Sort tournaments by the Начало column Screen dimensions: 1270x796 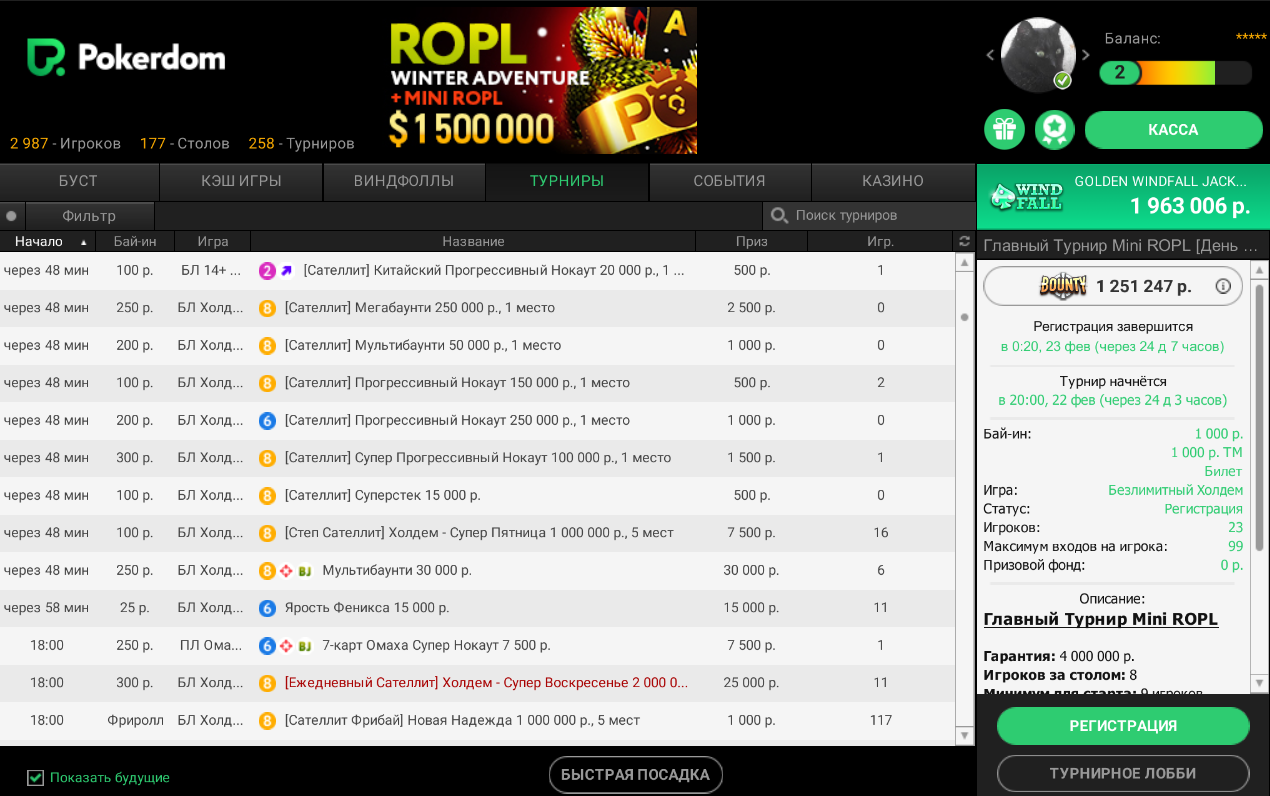(x=40, y=241)
